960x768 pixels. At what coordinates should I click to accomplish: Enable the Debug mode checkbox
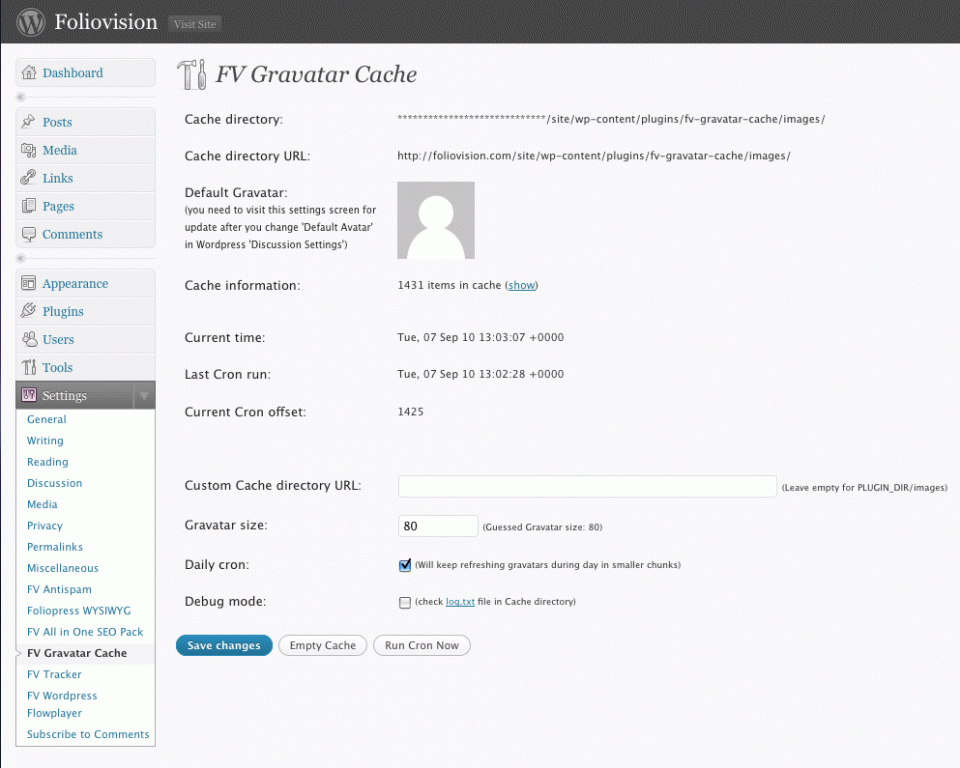tap(405, 602)
